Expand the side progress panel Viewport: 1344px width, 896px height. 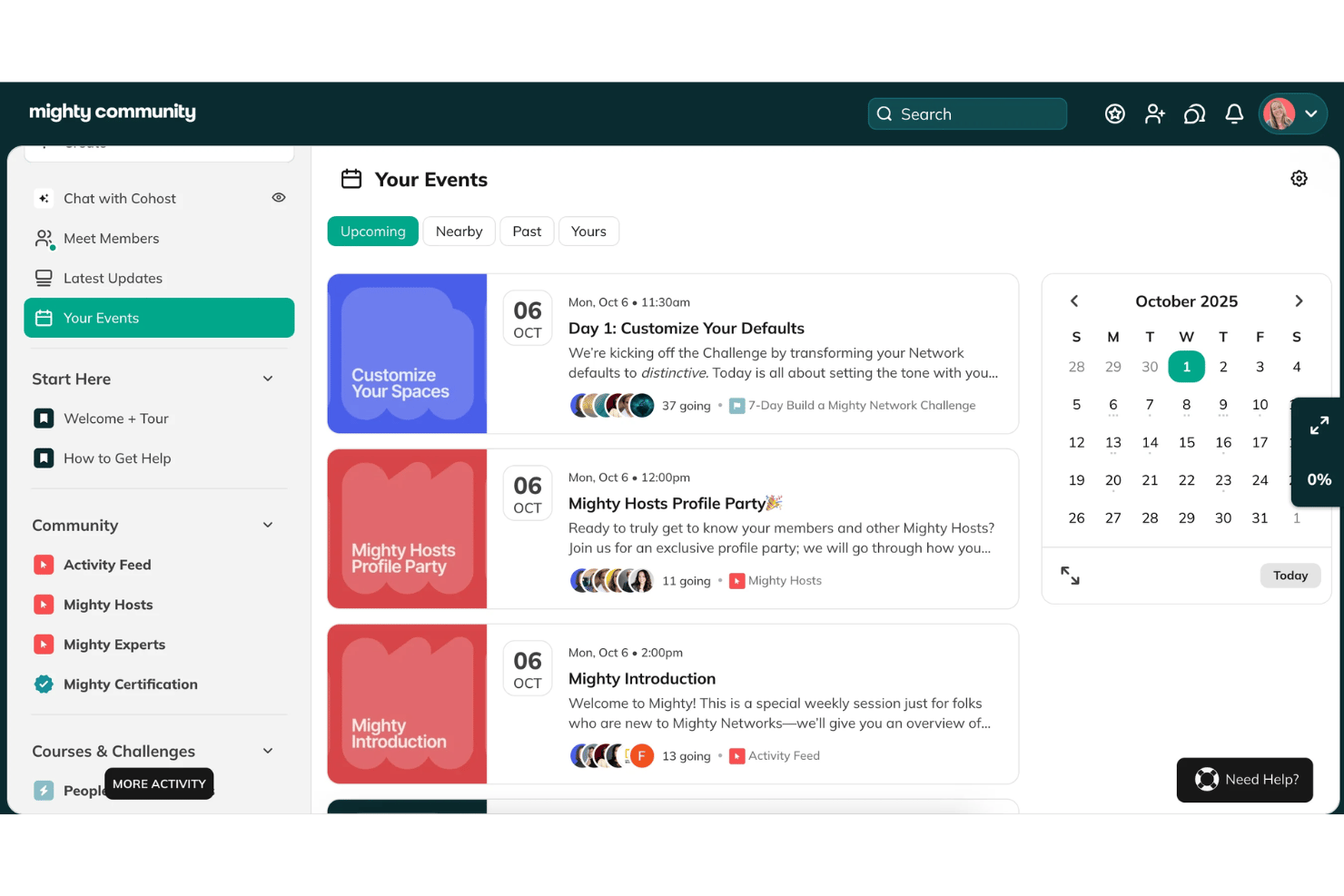click(x=1319, y=426)
